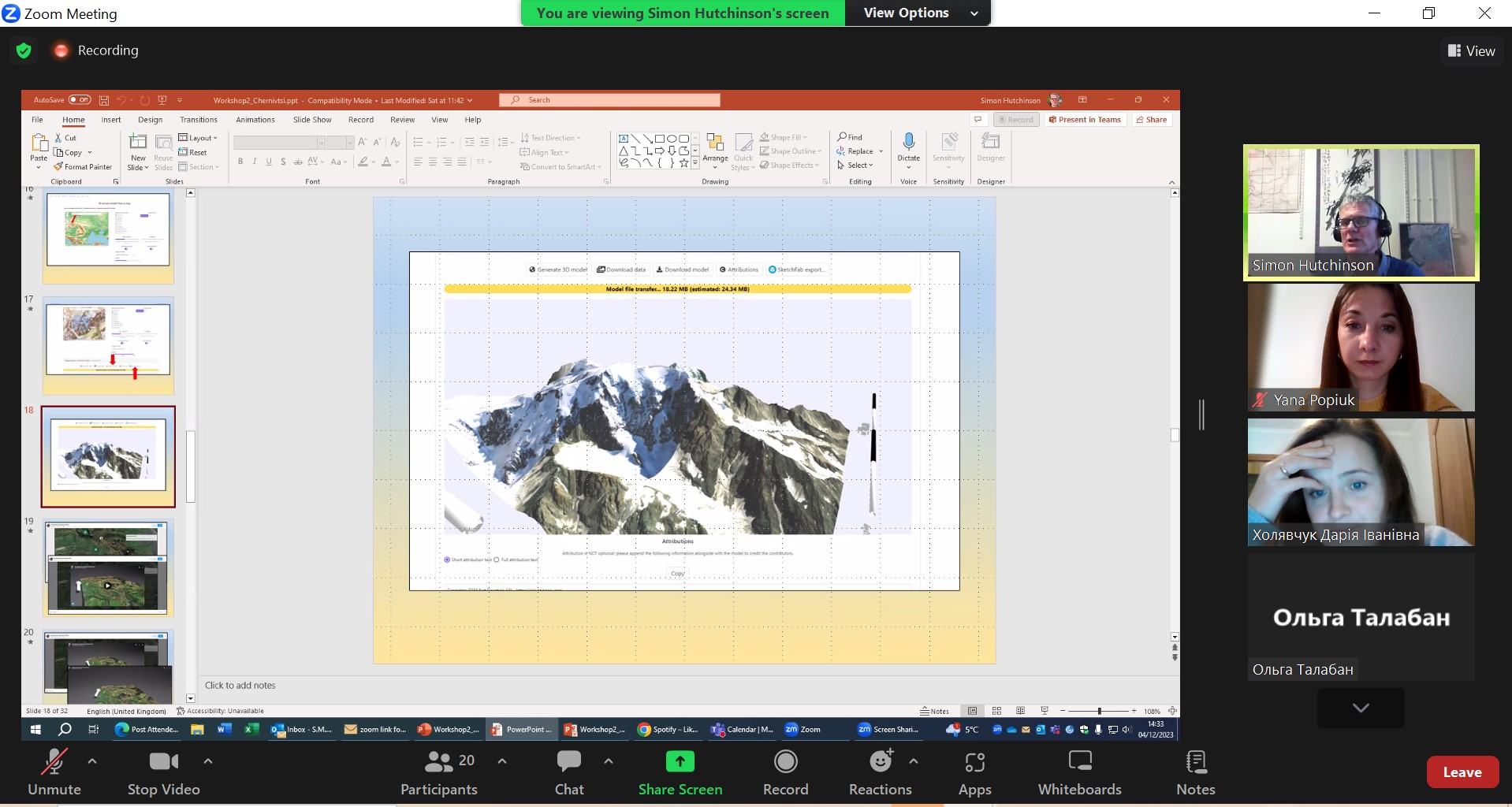Expand video options arrow beside Stop Video
This screenshot has height=807, width=1512.
[208, 761]
